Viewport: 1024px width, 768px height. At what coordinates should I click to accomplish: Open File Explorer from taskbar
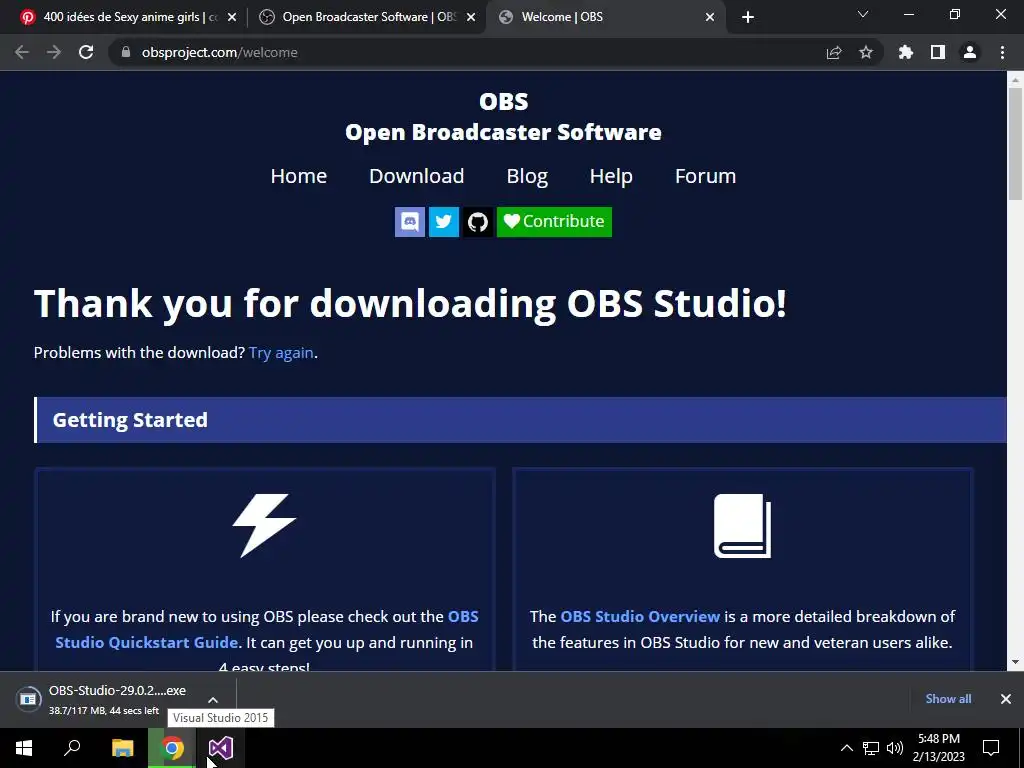tap(122, 748)
